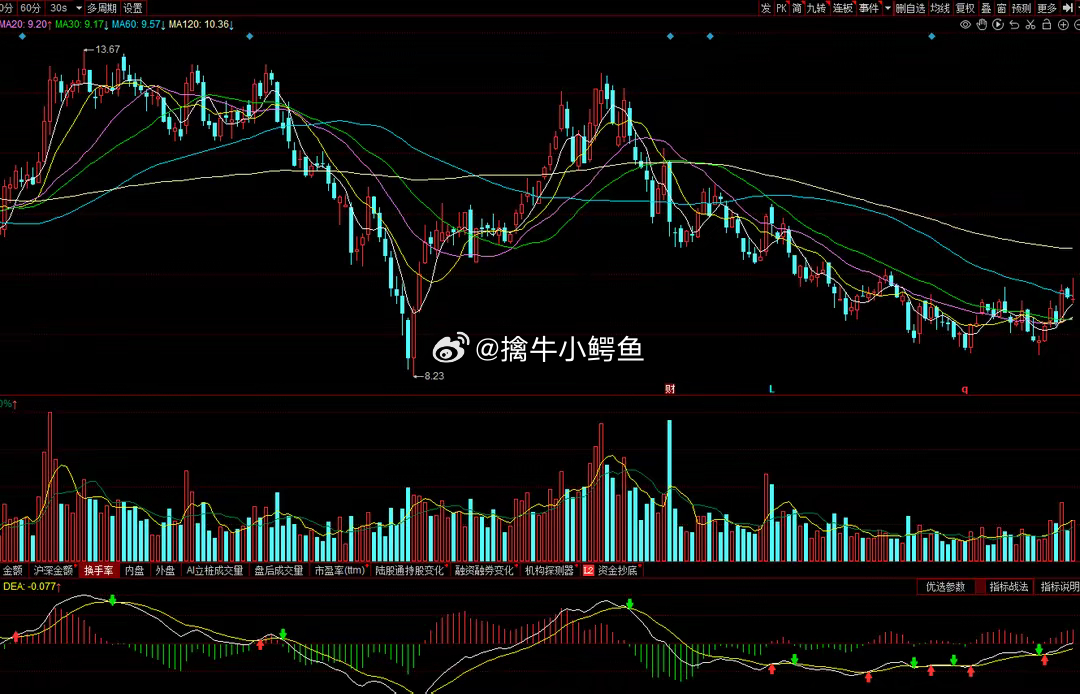
Task: Open 指标说明 button
Action: pyautogui.click(x=1059, y=587)
